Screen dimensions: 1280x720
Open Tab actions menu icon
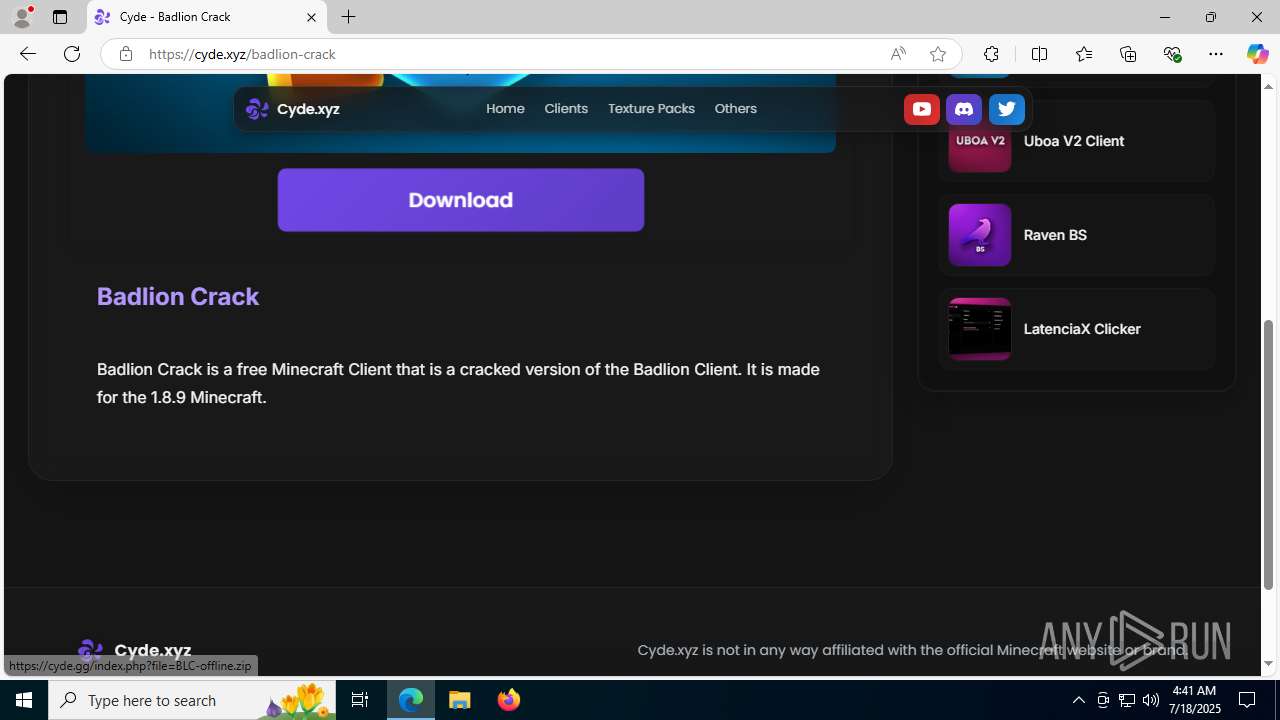[x=60, y=17]
